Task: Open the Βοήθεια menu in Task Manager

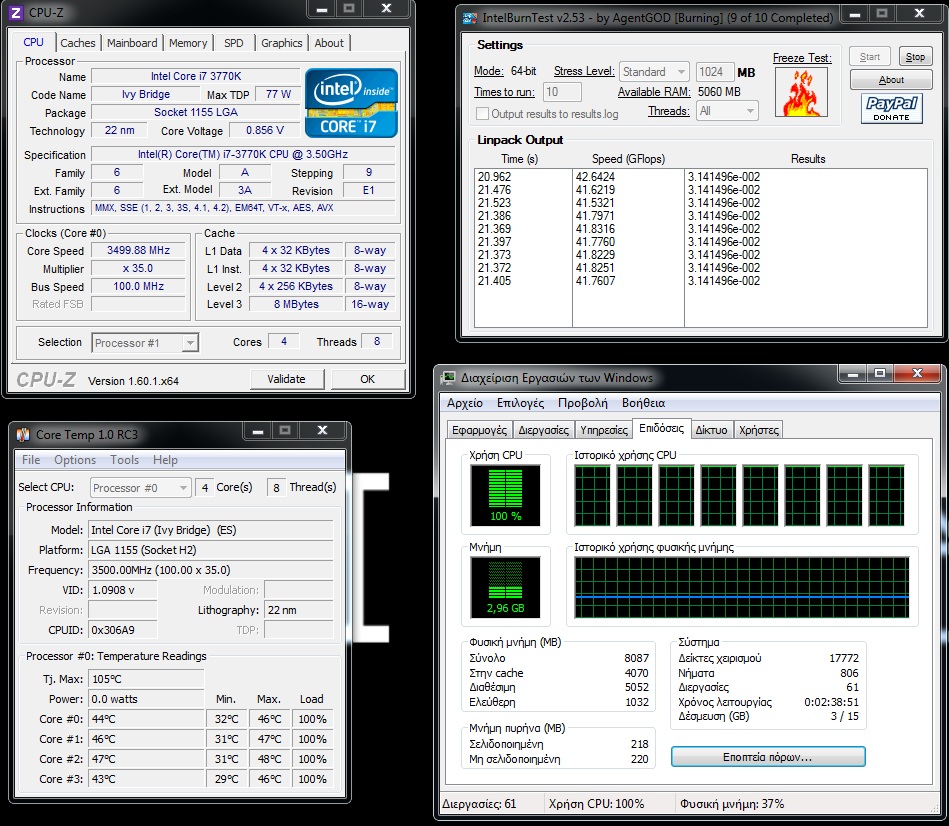Action: [x=643, y=403]
